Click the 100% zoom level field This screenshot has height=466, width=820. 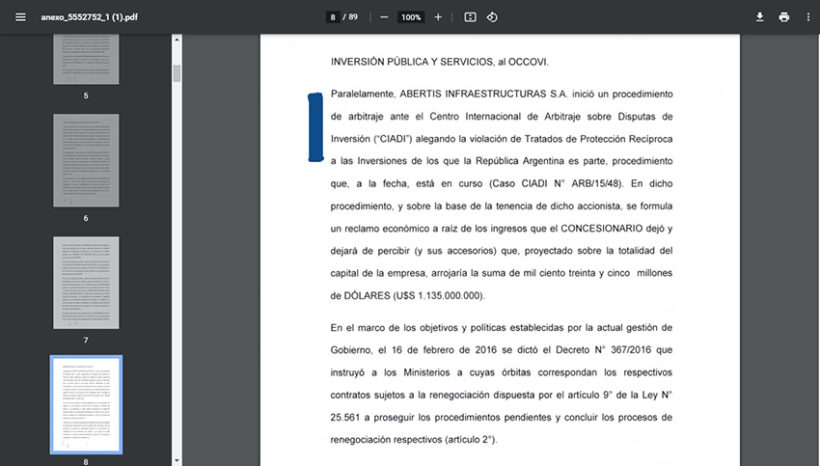tap(411, 17)
